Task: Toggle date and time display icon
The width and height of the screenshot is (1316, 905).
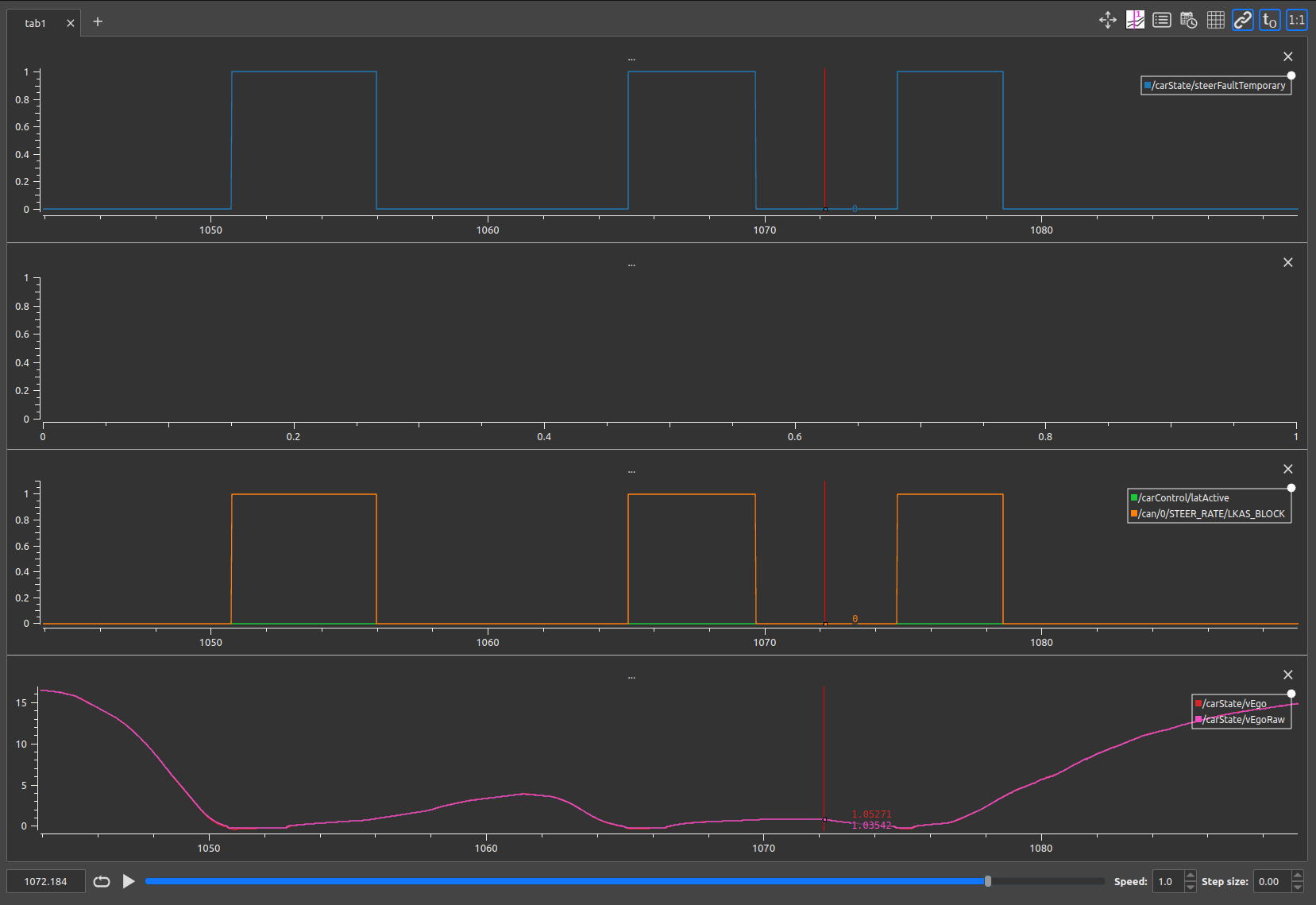Action: (1189, 21)
